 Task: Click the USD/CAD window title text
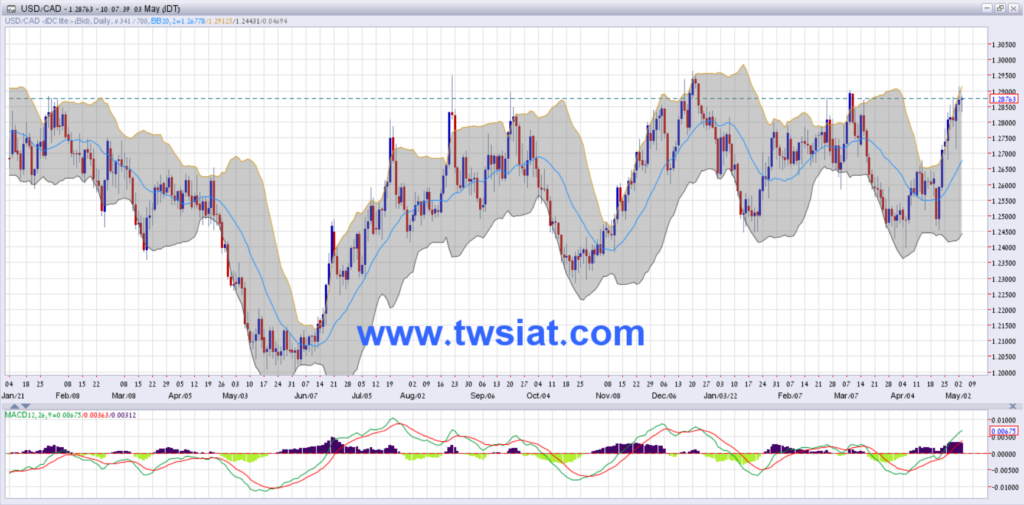tap(101, 8)
